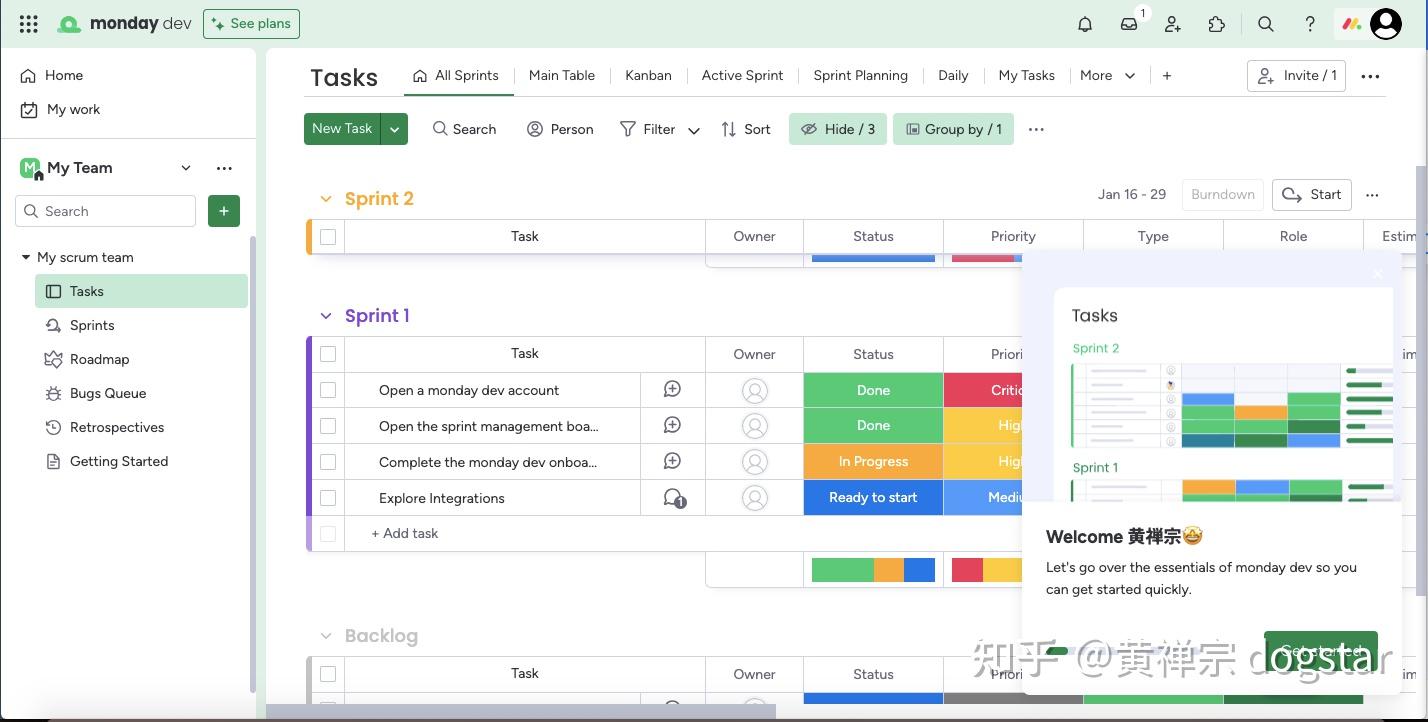Click Done status of Open a monday dev account
Screen dimensions: 1428x722
[873, 390]
